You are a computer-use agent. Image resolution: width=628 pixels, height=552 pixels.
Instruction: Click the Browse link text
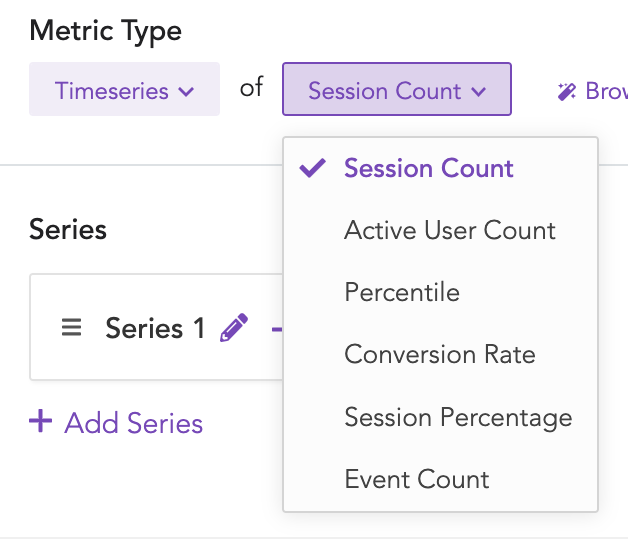[606, 92]
